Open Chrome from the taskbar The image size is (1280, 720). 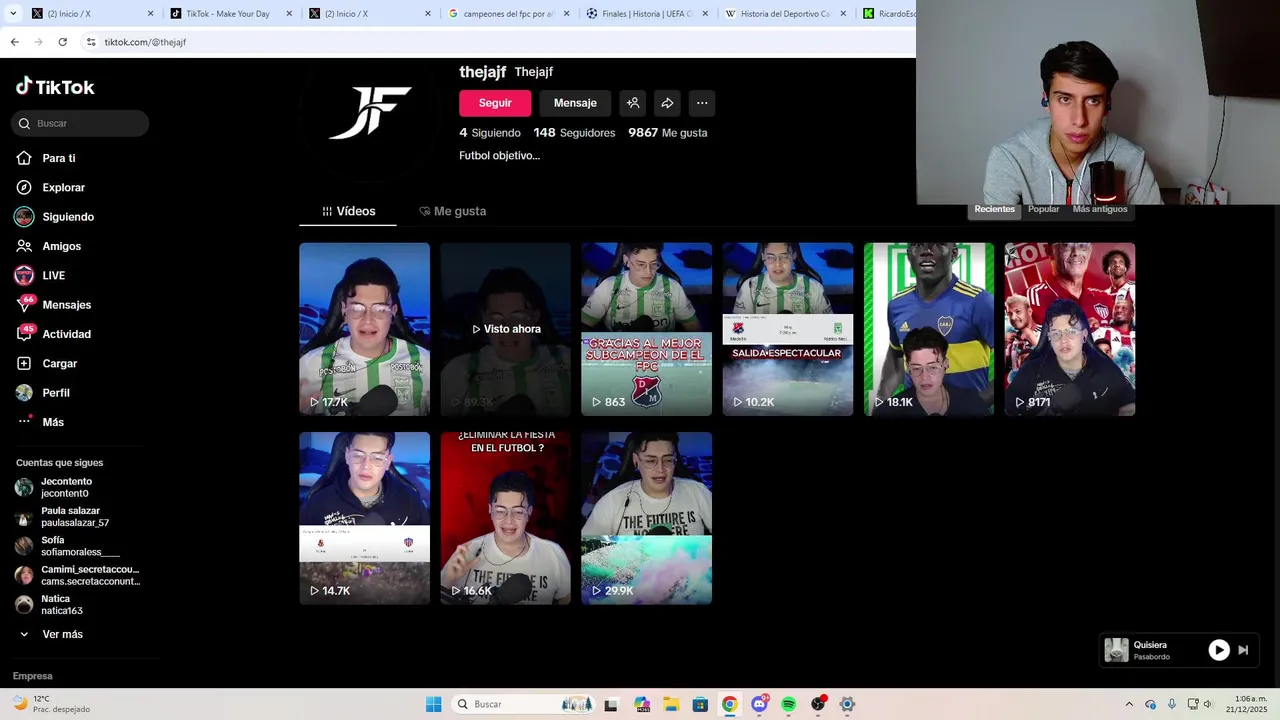point(730,704)
